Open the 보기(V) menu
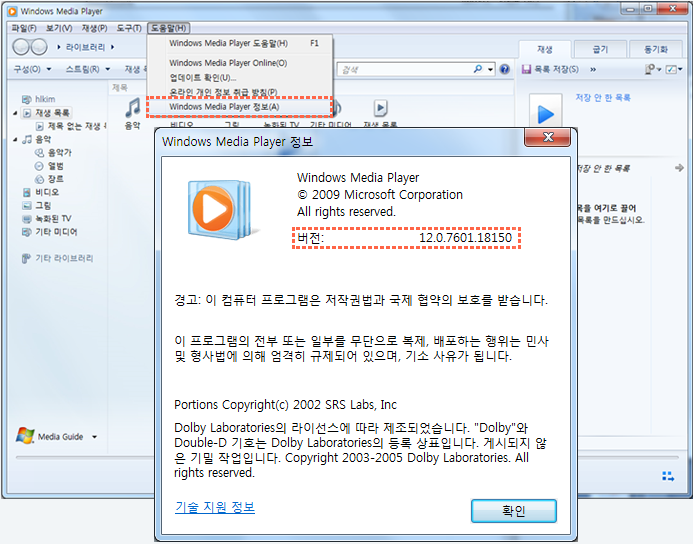This screenshot has height=544, width=693. pyautogui.click(x=59, y=28)
